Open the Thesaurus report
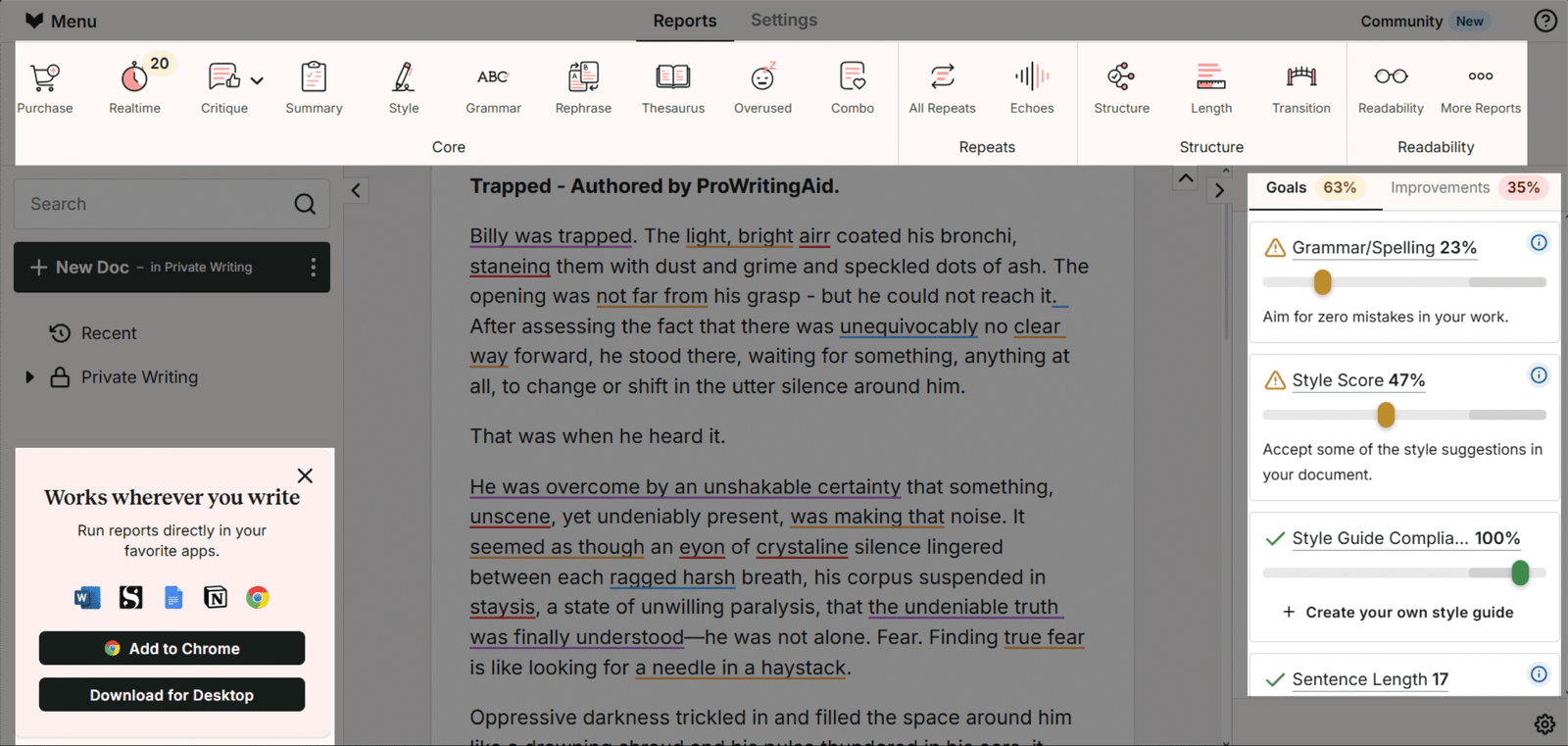 (x=672, y=87)
